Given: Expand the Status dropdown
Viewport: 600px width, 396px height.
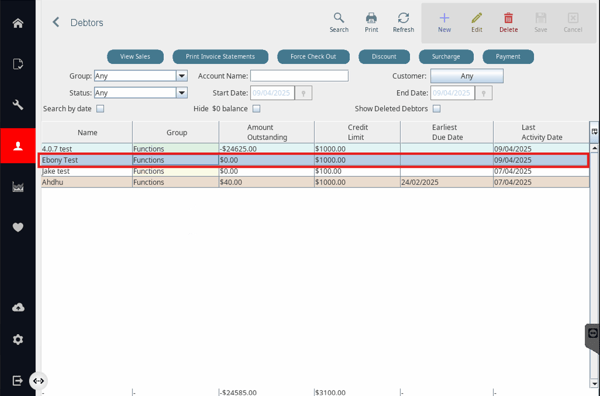Looking at the screenshot, I should pos(182,93).
